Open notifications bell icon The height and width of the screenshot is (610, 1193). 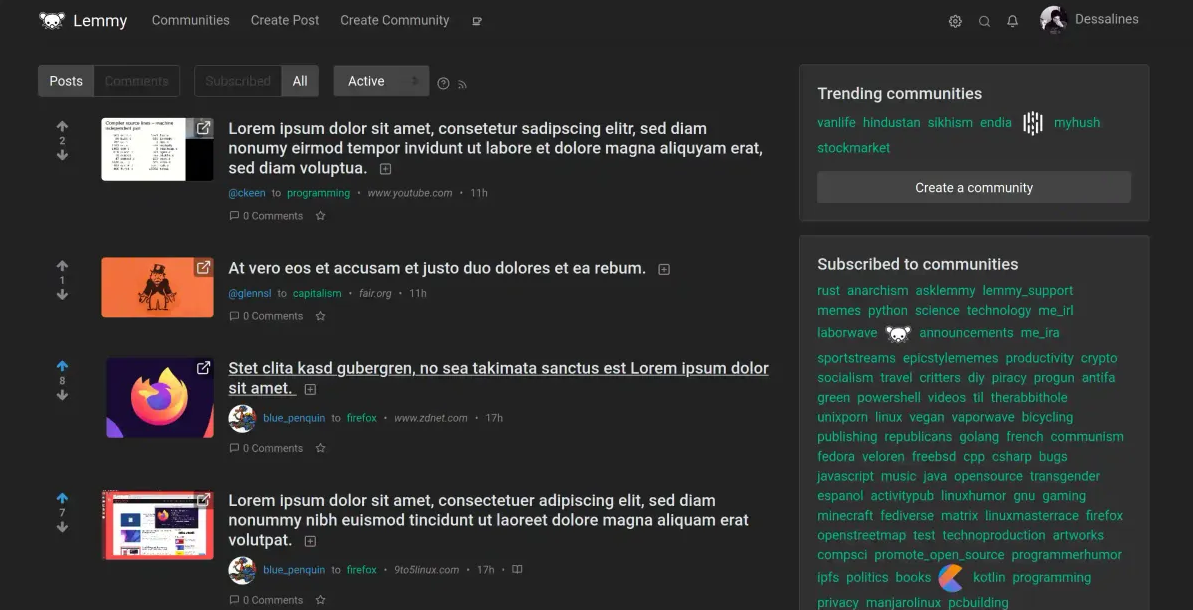1012,21
